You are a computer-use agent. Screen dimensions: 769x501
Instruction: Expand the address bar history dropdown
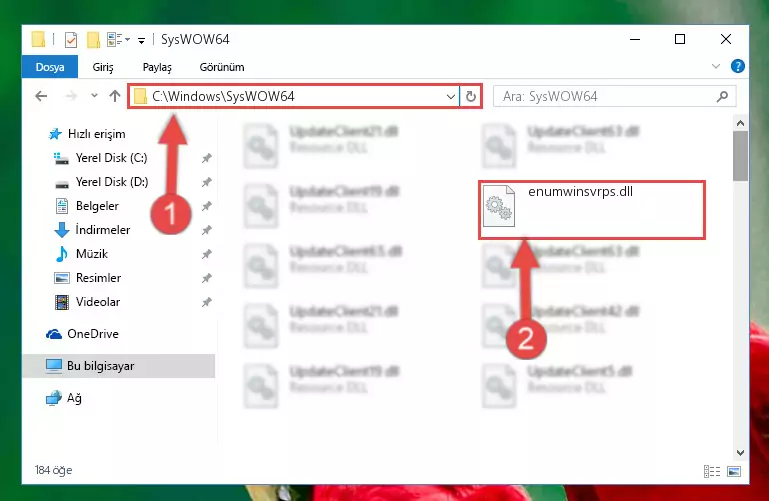(450, 97)
